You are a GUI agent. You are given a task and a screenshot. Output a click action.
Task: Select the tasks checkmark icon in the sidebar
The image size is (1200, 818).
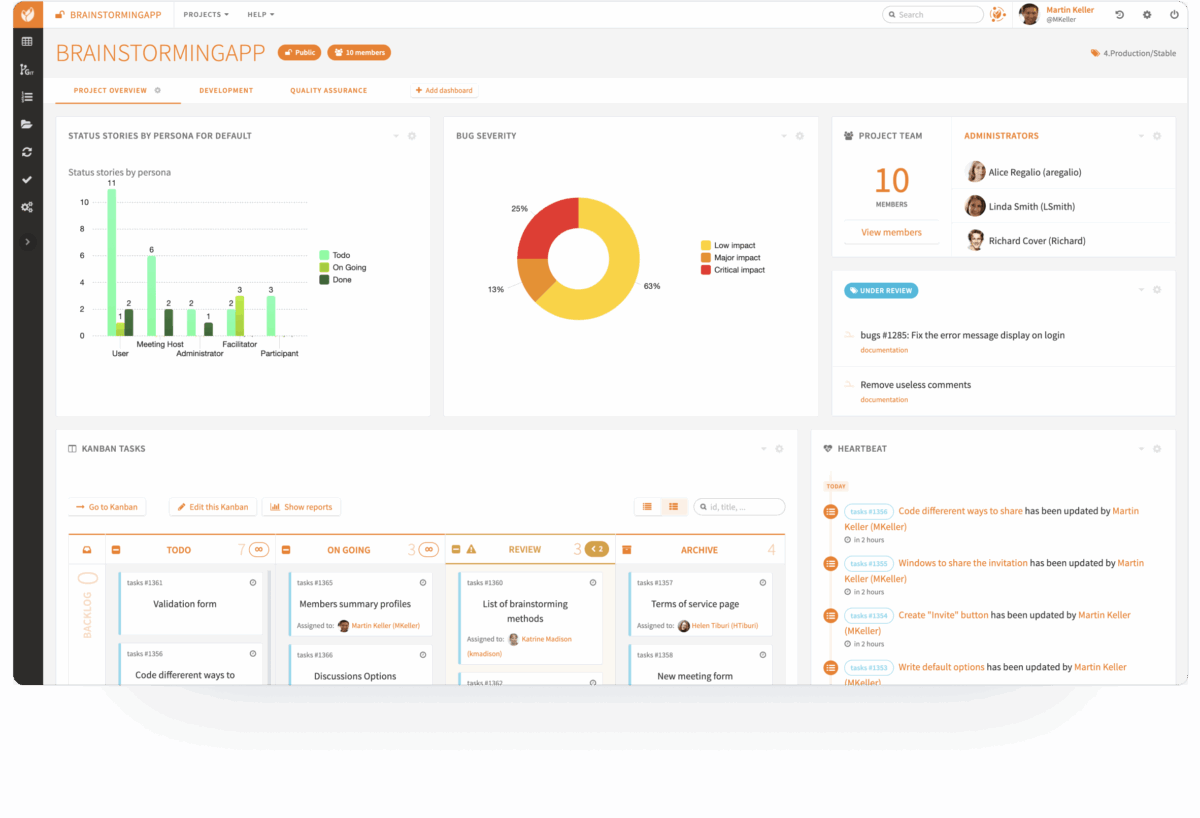pos(27,180)
